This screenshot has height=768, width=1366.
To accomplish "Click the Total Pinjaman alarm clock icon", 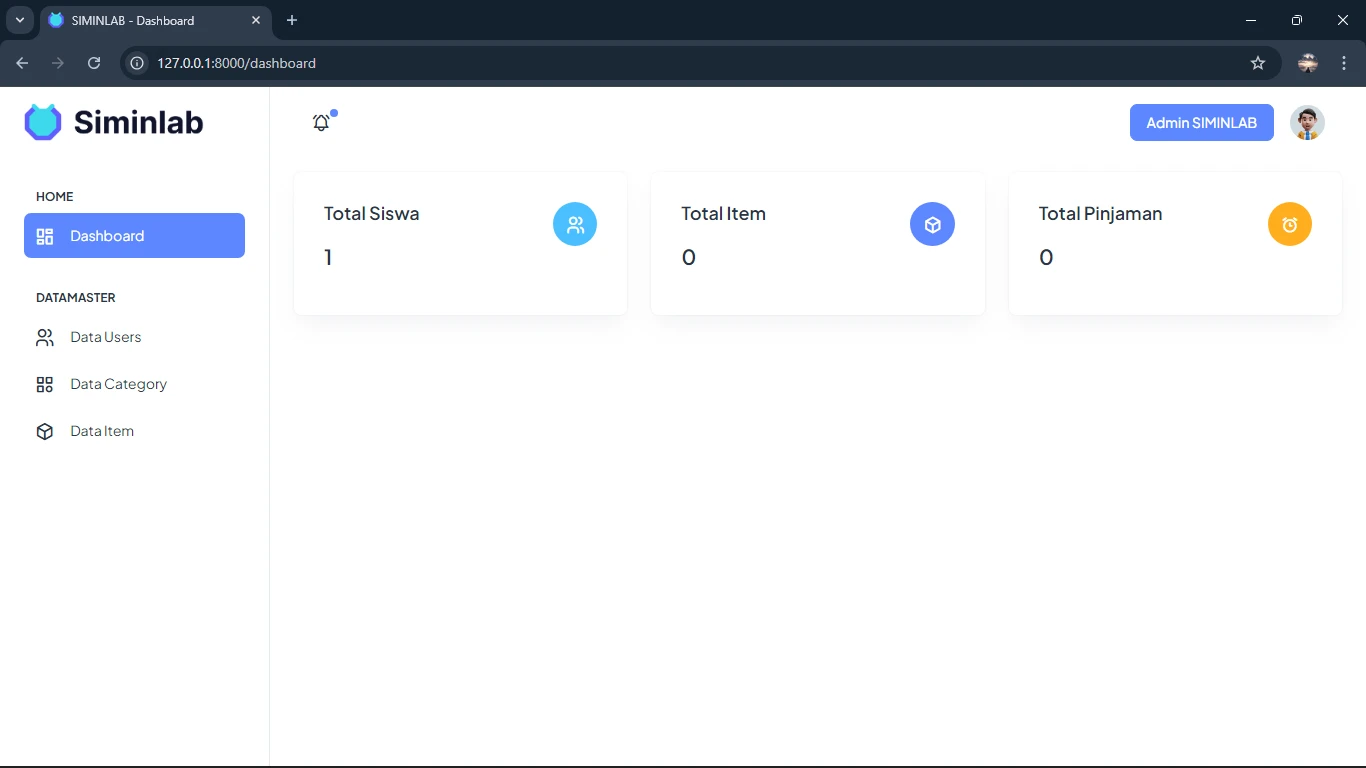I will tap(1289, 225).
